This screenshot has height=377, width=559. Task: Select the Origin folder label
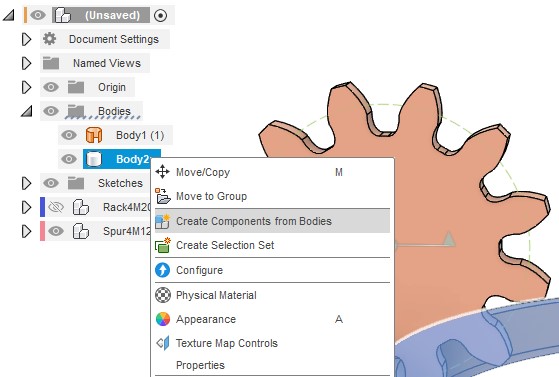coord(112,87)
